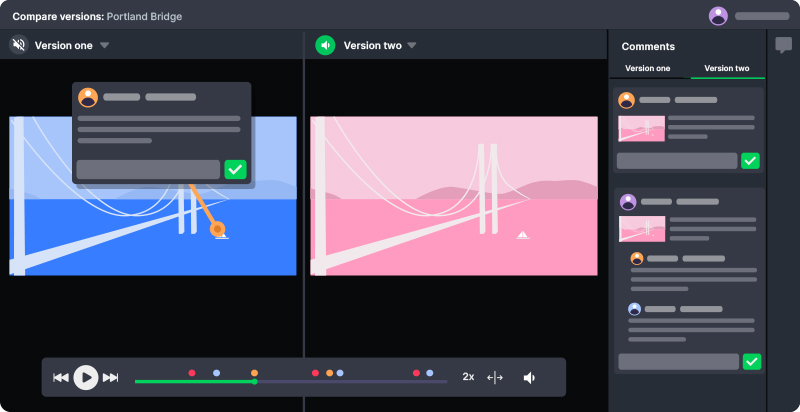Click the orange annotation pin on the blue image
Image resolution: width=800 pixels, height=412 pixels.
(x=218, y=229)
